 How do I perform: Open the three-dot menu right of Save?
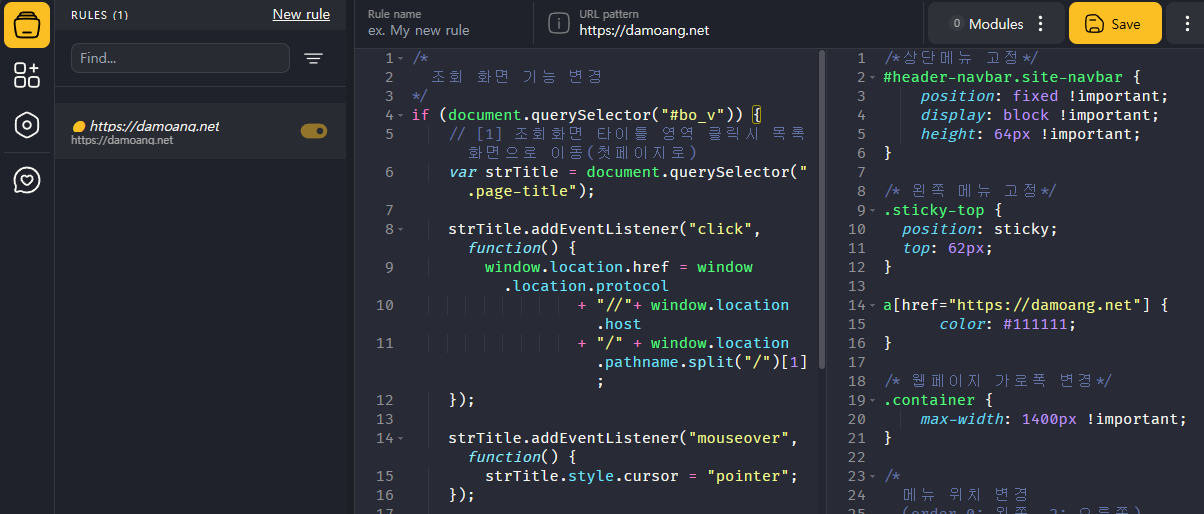1185,24
